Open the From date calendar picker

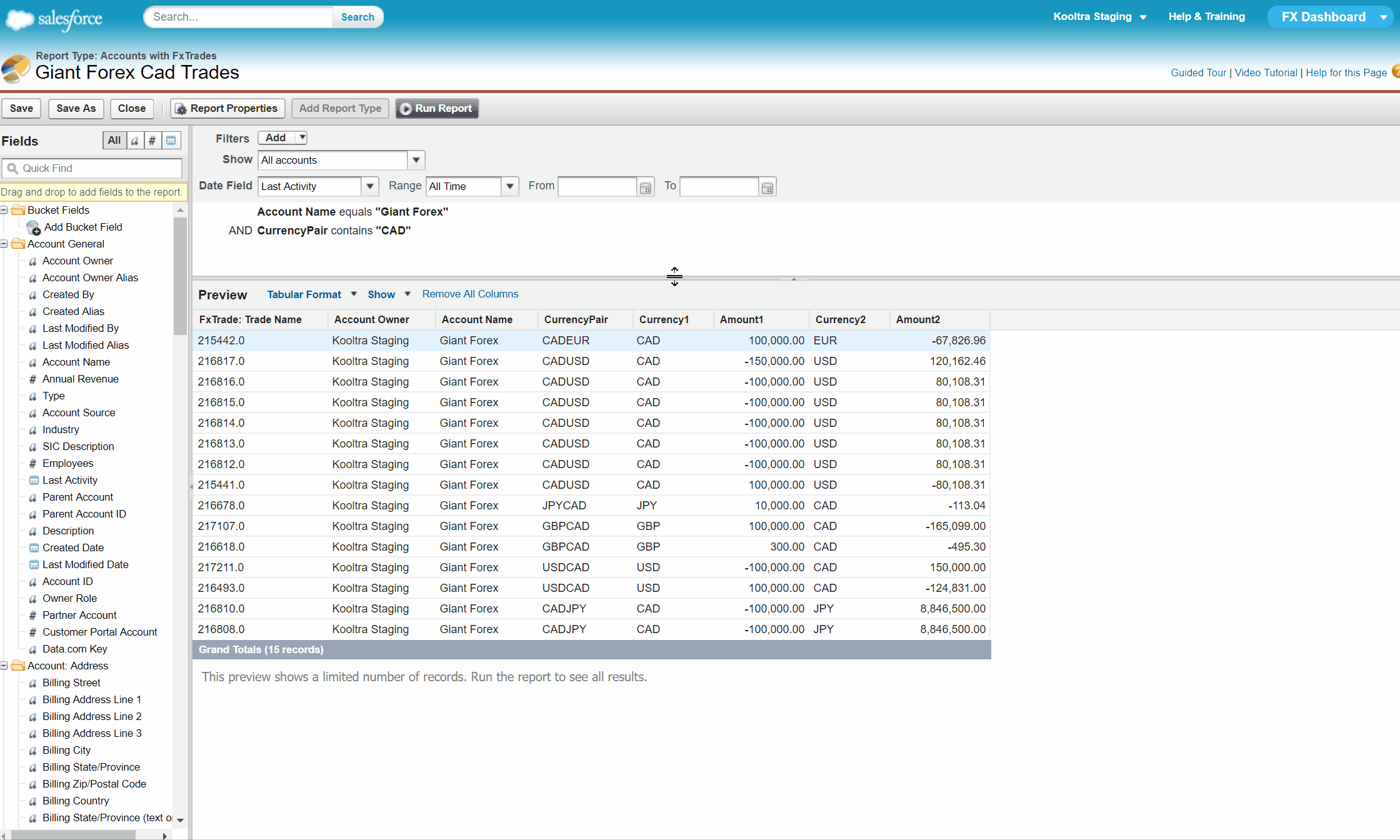[x=646, y=187]
